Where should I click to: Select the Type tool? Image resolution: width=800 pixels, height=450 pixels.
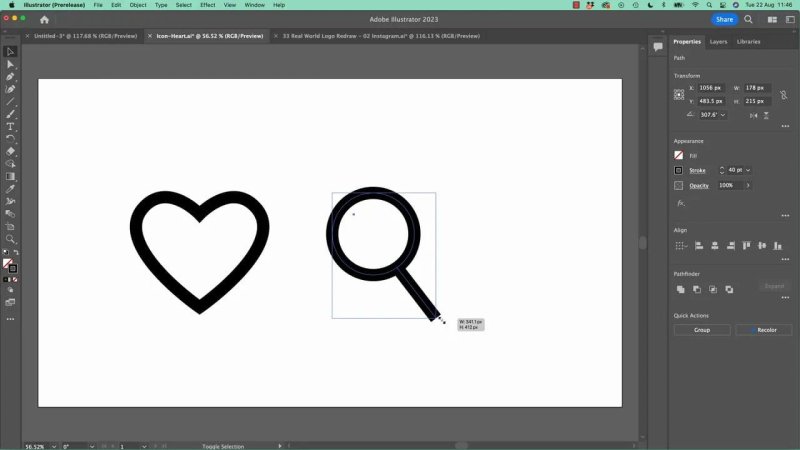pos(10,127)
